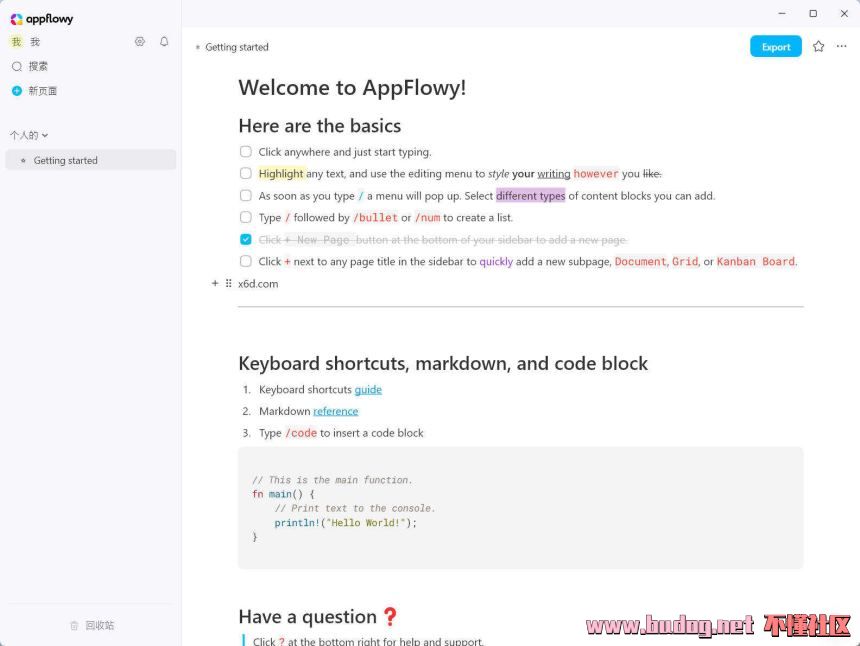Screen dimensions: 860x646
Task: Uncheck the checked New Page task checkbox
Action: click(246, 239)
